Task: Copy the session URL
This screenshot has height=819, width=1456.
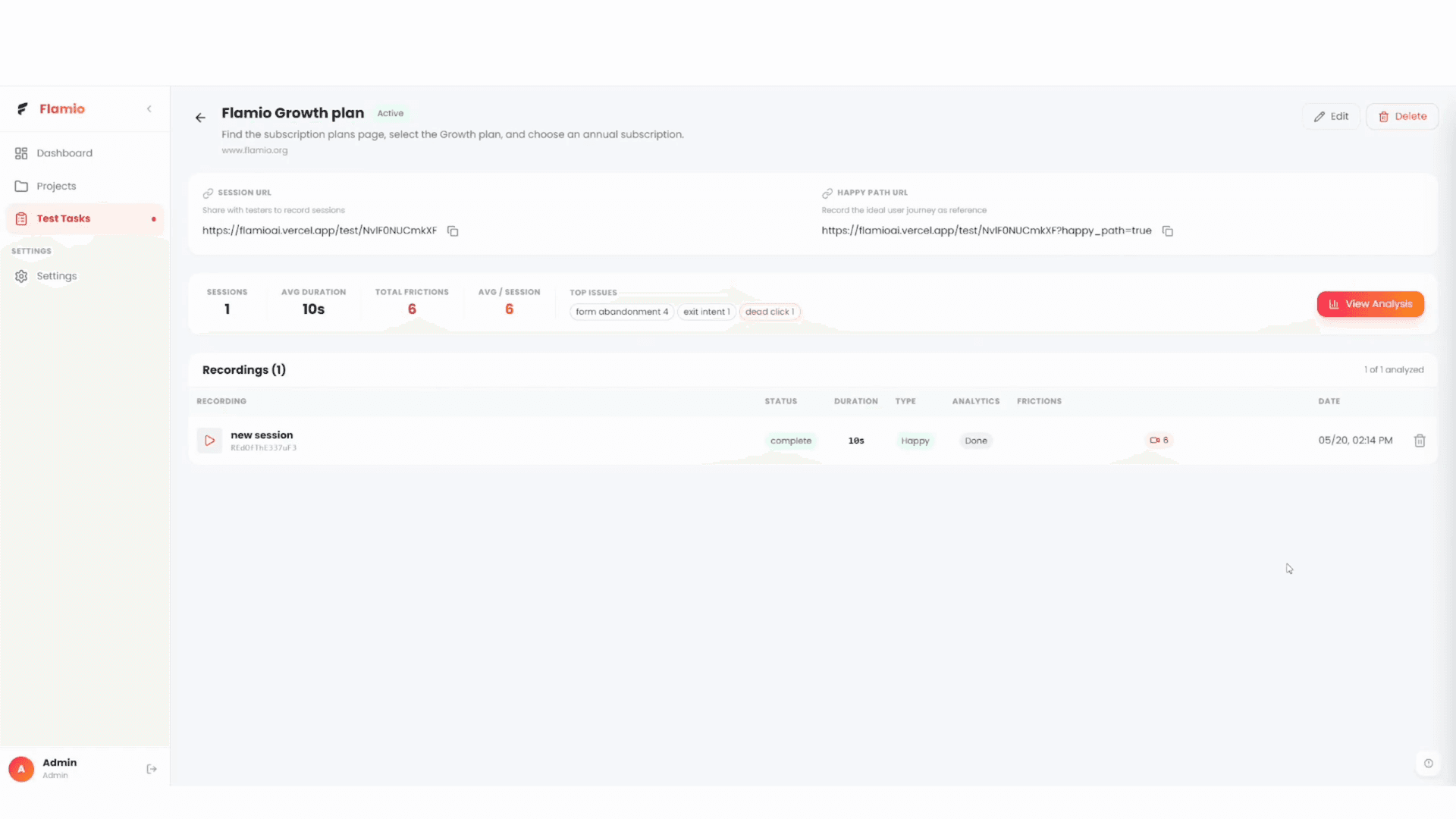Action: [x=453, y=231]
